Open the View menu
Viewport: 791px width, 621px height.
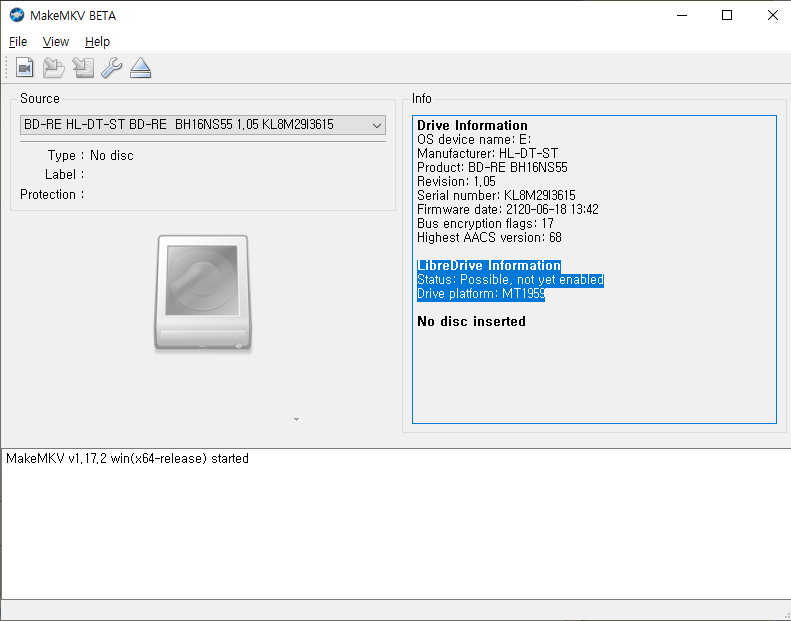pyautogui.click(x=55, y=42)
